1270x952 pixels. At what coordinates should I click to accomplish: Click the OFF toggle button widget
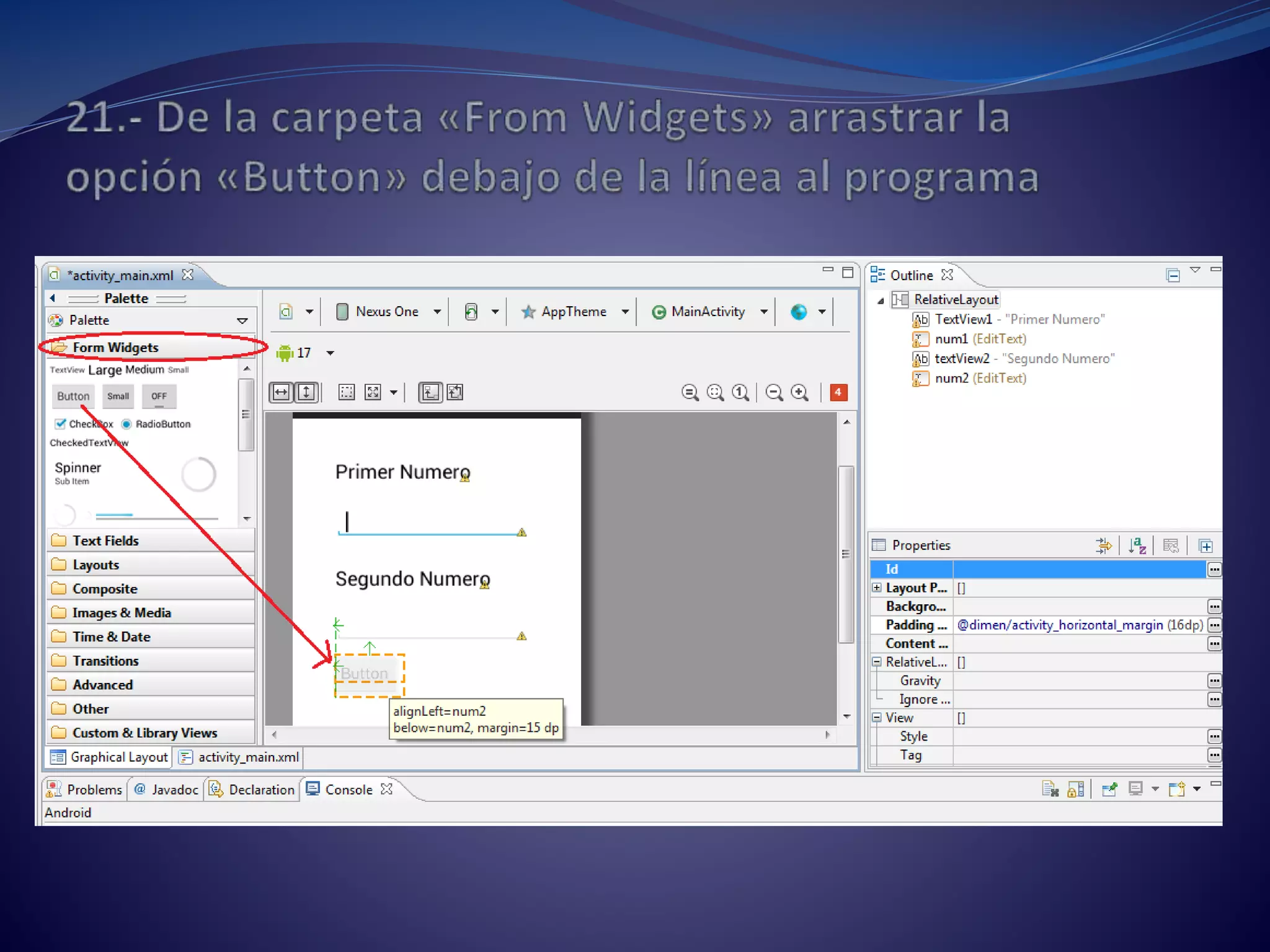(x=159, y=396)
